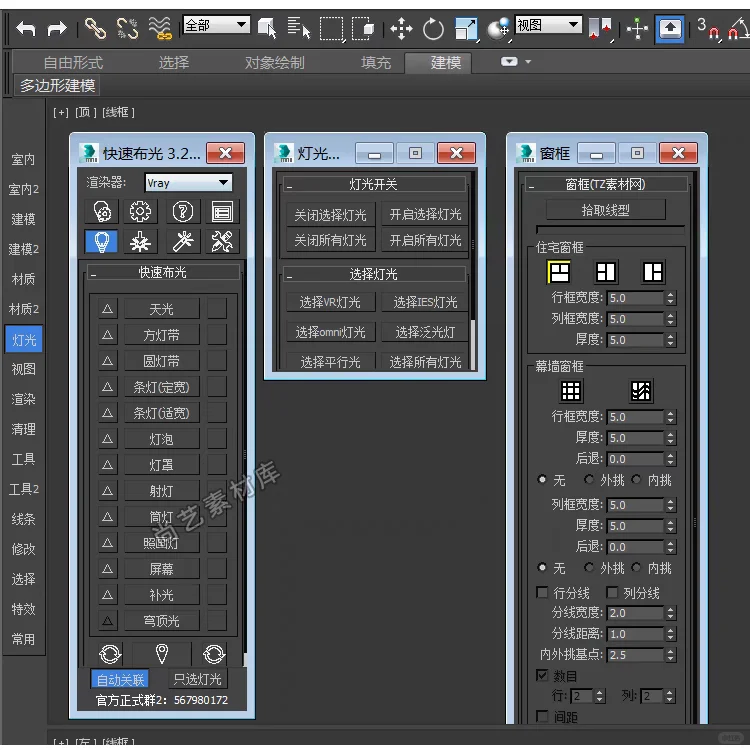Click the magic wand icon

coord(183,242)
